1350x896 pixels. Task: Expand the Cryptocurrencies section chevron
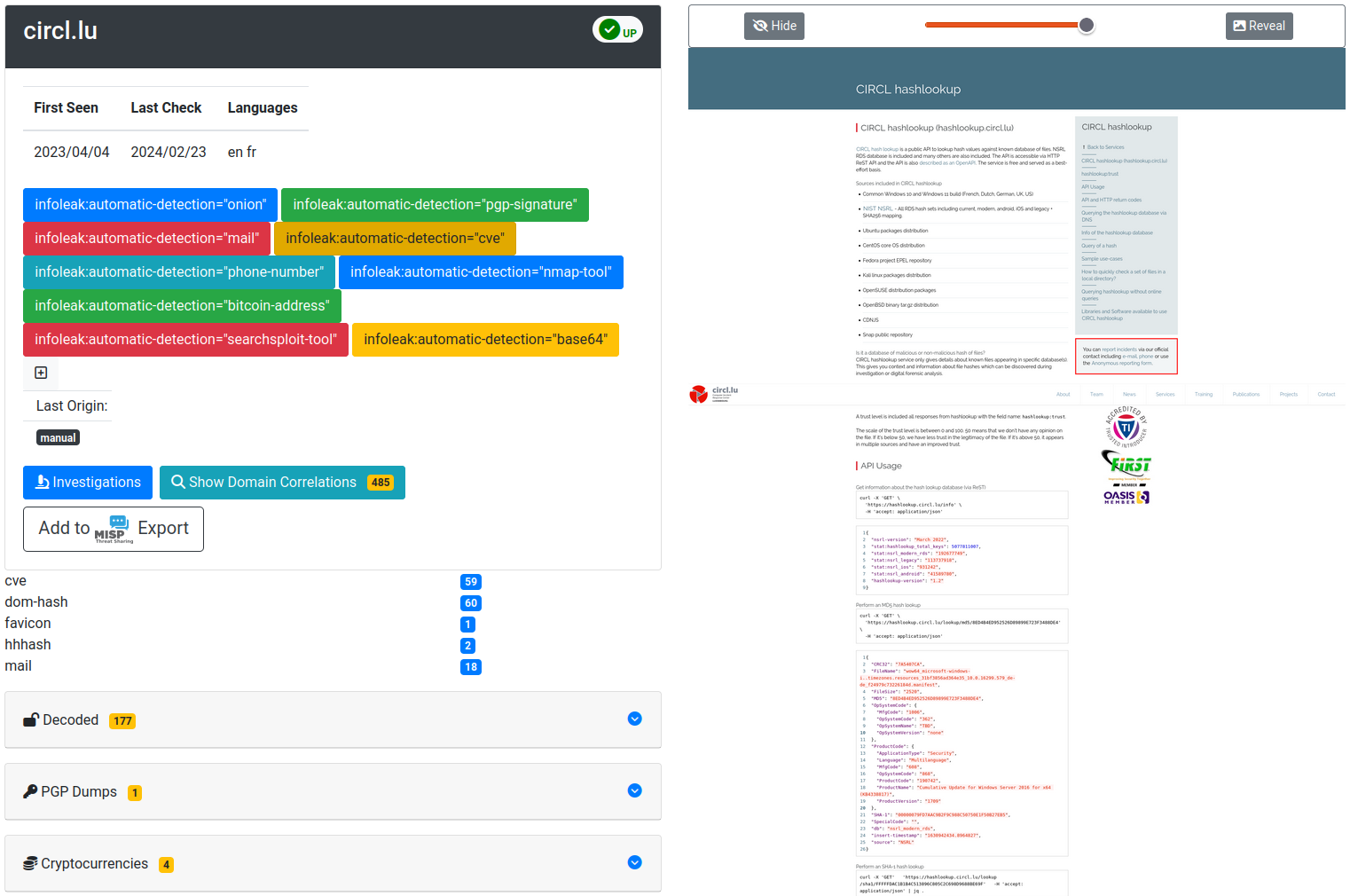click(634, 863)
